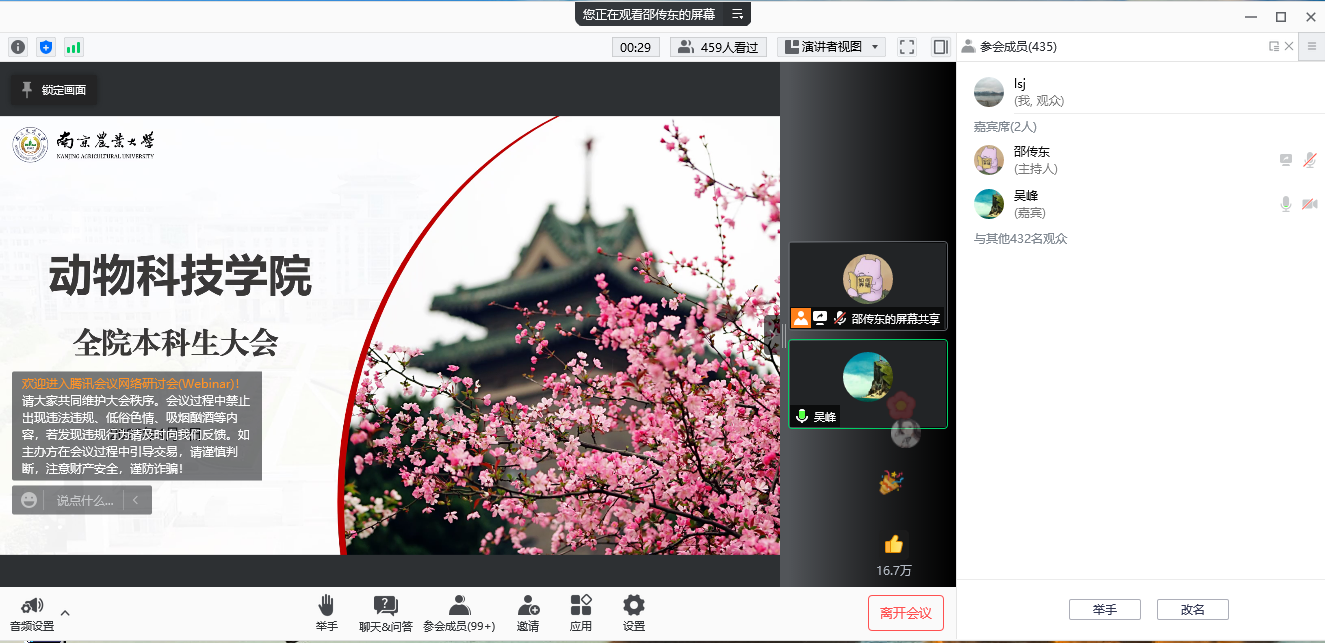Image resolution: width=1325 pixels, height=643 pixels.
Task: Toggle the 参会成员(99+) members list
Action: coord(459,612)
